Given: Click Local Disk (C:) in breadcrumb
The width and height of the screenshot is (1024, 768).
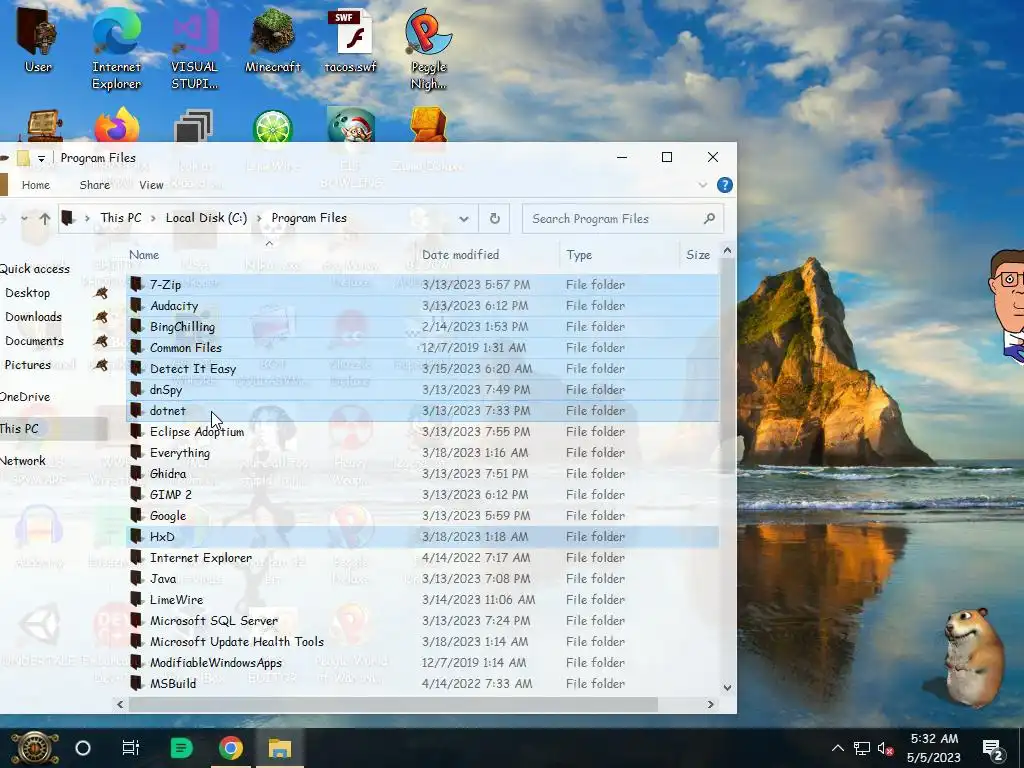Looking at the screenshot, I should coord(206,217).
